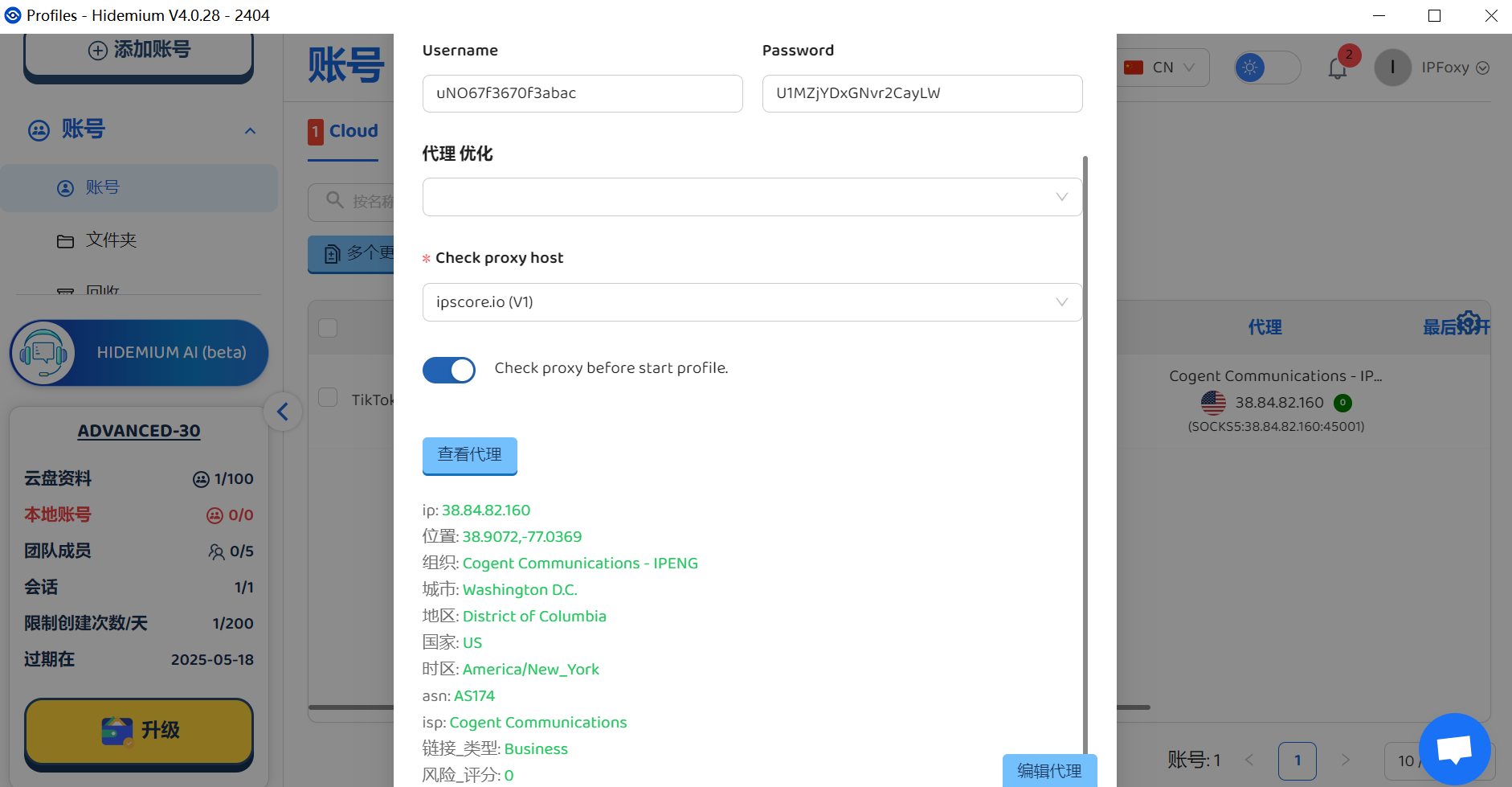
Task: Click the Password input field
Action: (922, 93)
